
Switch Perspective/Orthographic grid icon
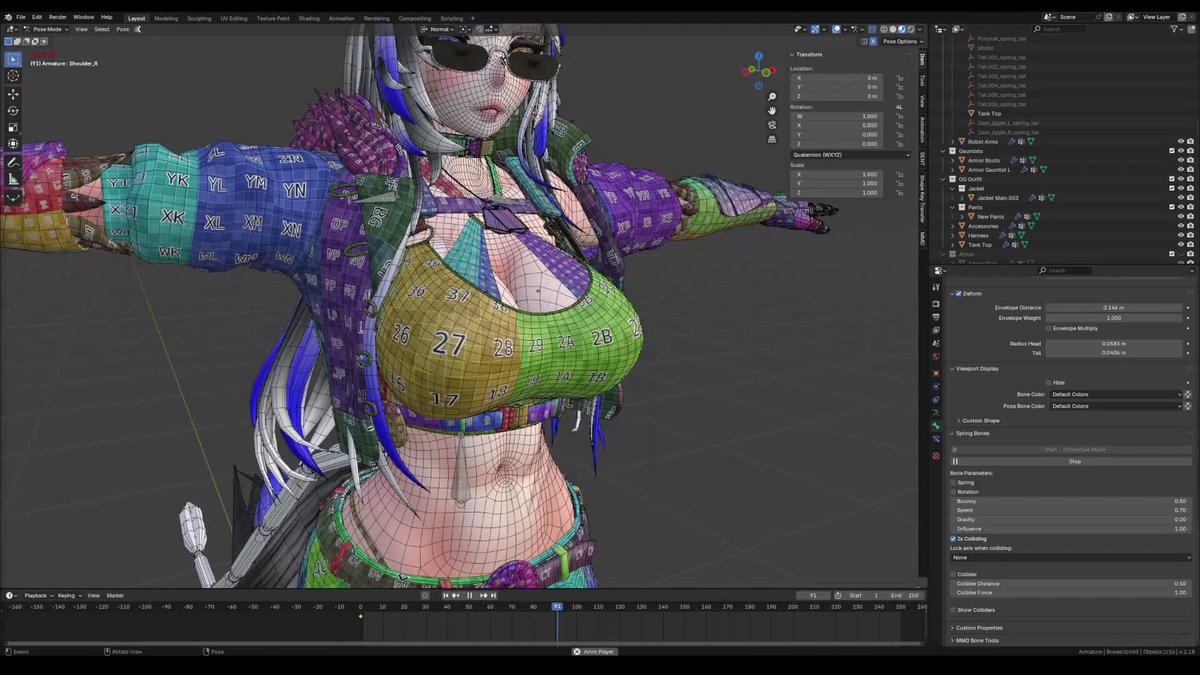click(772, 139)
